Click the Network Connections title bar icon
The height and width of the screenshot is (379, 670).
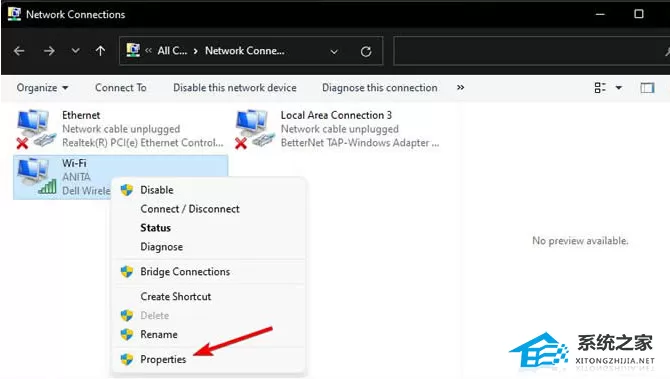point(14,14)
